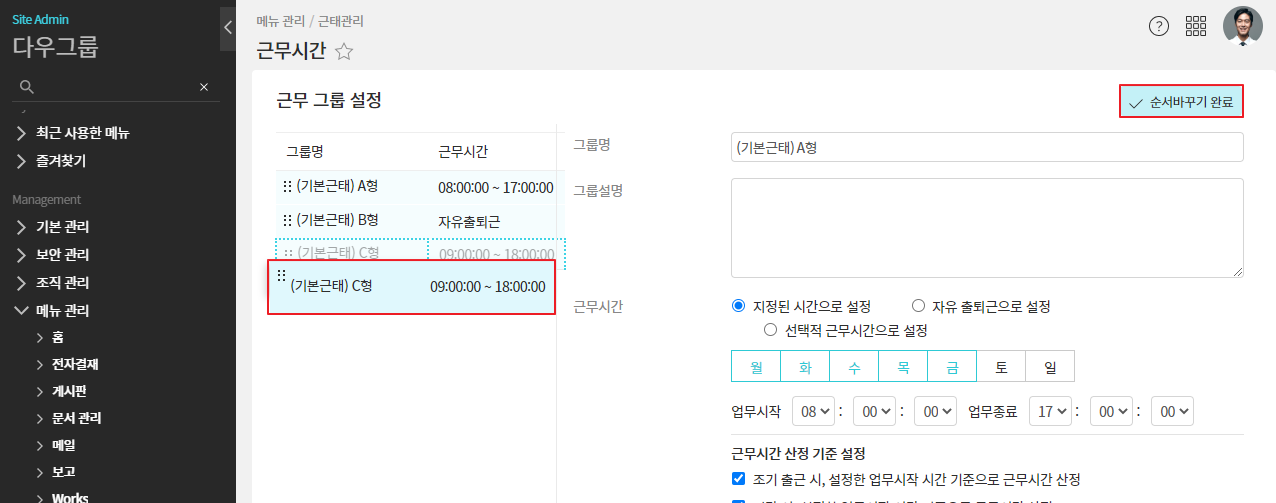Image resolution: width=1276 pixels, height=503 pixels.
Task: Open 게시판 submenu item
Action: pyautogui.click(x=69, y=392)
